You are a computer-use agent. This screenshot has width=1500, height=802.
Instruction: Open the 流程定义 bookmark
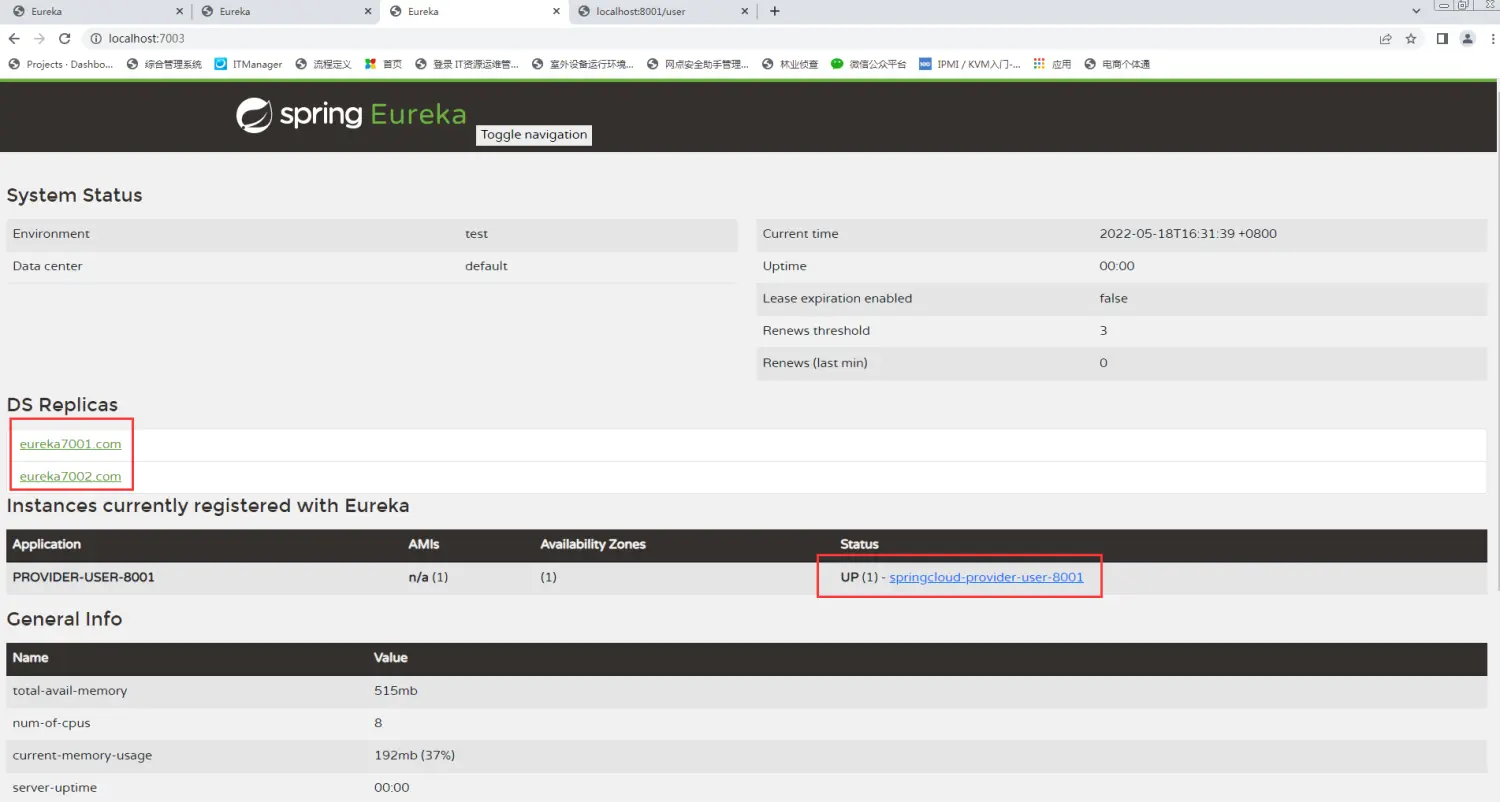pyautogui.click(x=323, y=64)
